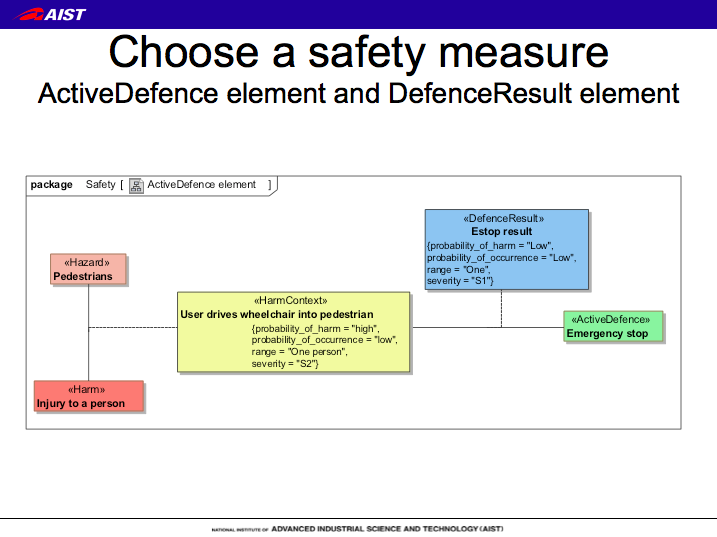
Task: Click the «Hazard» stereotype label
Action: [x=88, y=263]
